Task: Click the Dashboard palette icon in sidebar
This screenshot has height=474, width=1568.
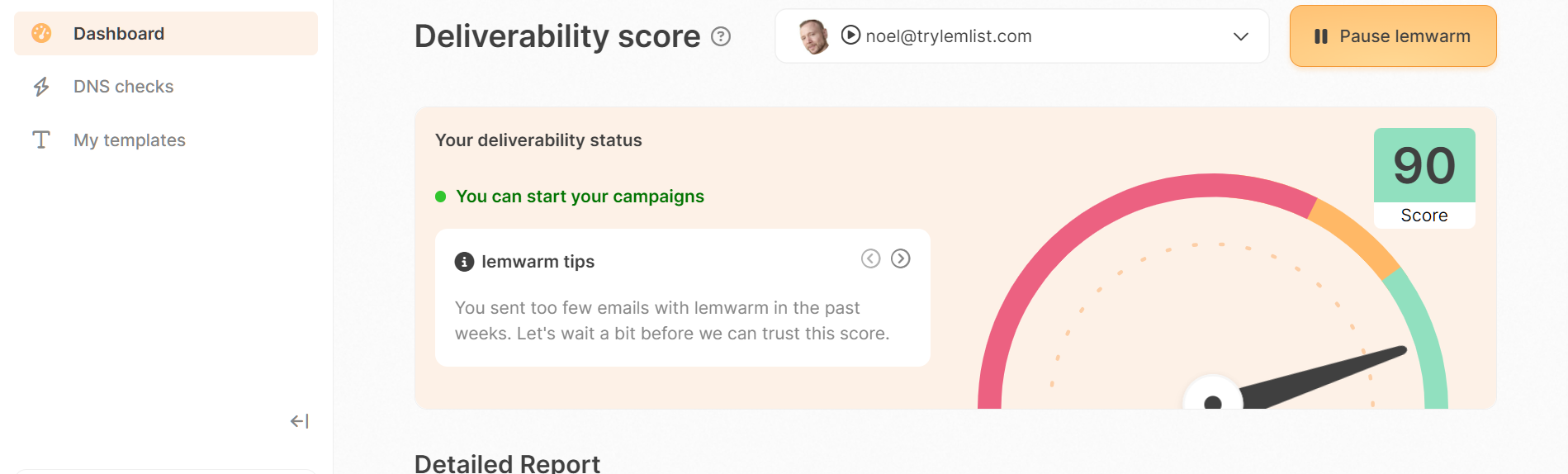Action: pyautogui.click(x=41, y=33)
